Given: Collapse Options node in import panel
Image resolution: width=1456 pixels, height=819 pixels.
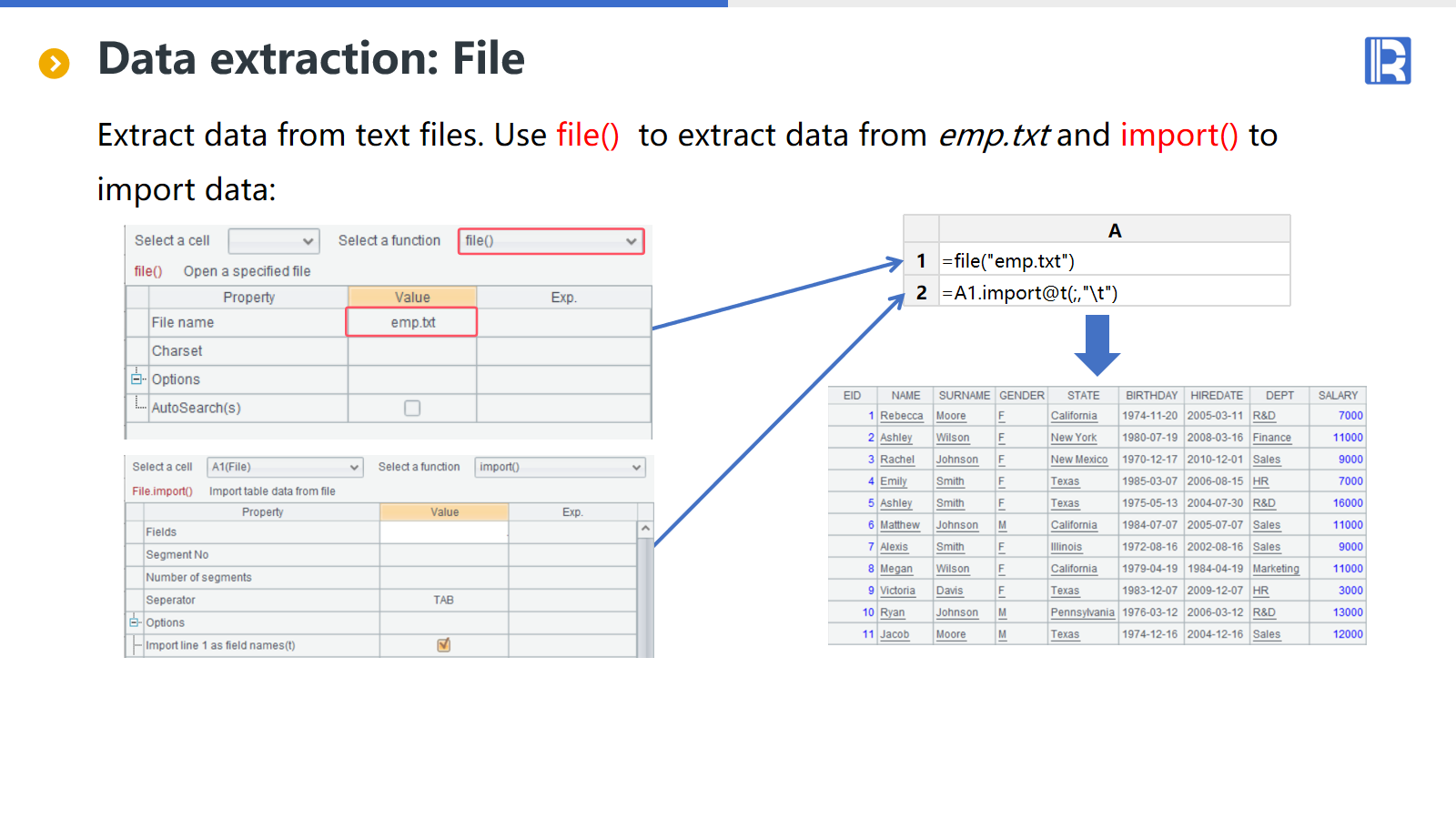Looking at the screenshot, I should click(135, 622).
